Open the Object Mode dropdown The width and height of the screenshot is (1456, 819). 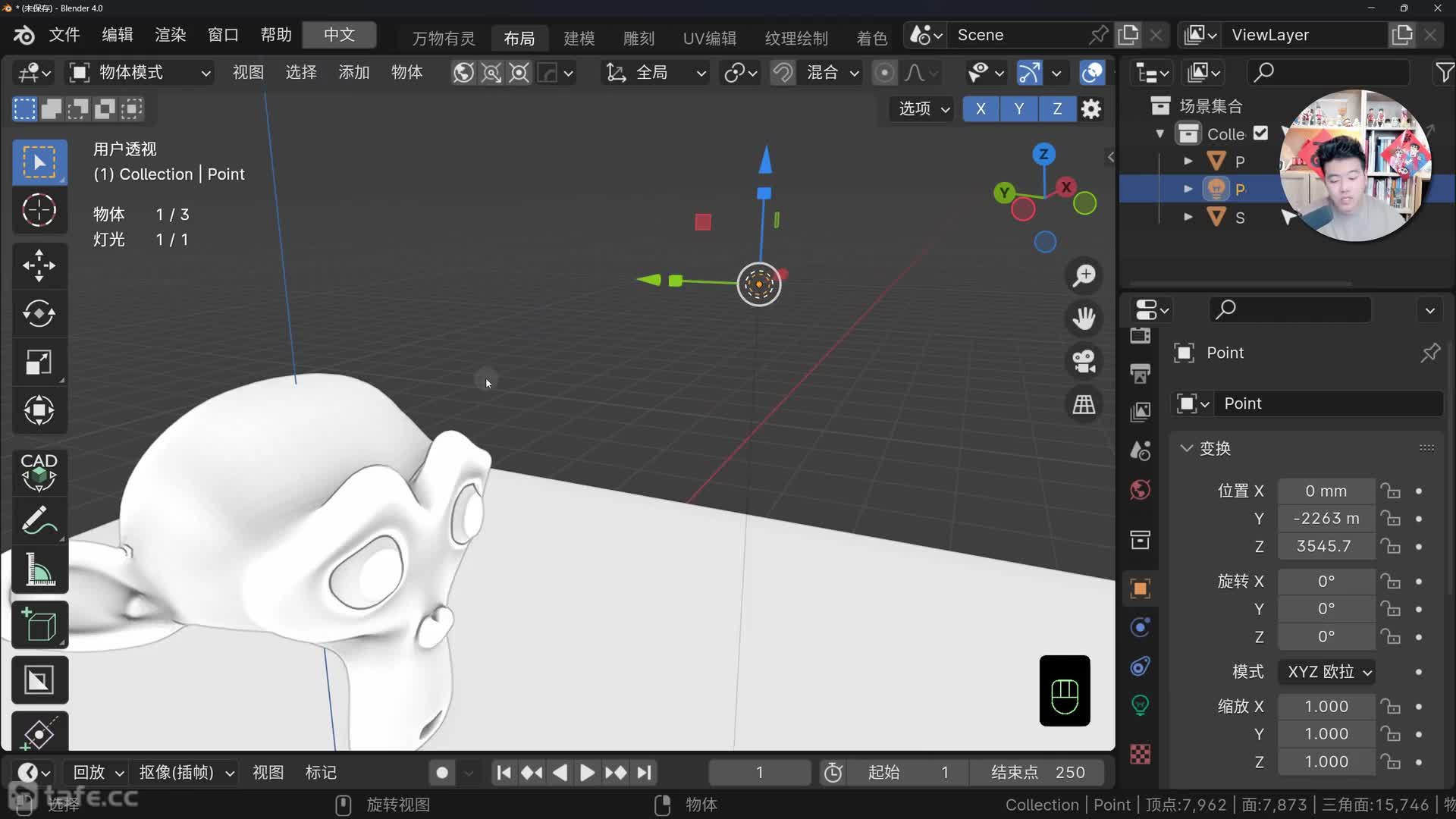click(140, 72)
